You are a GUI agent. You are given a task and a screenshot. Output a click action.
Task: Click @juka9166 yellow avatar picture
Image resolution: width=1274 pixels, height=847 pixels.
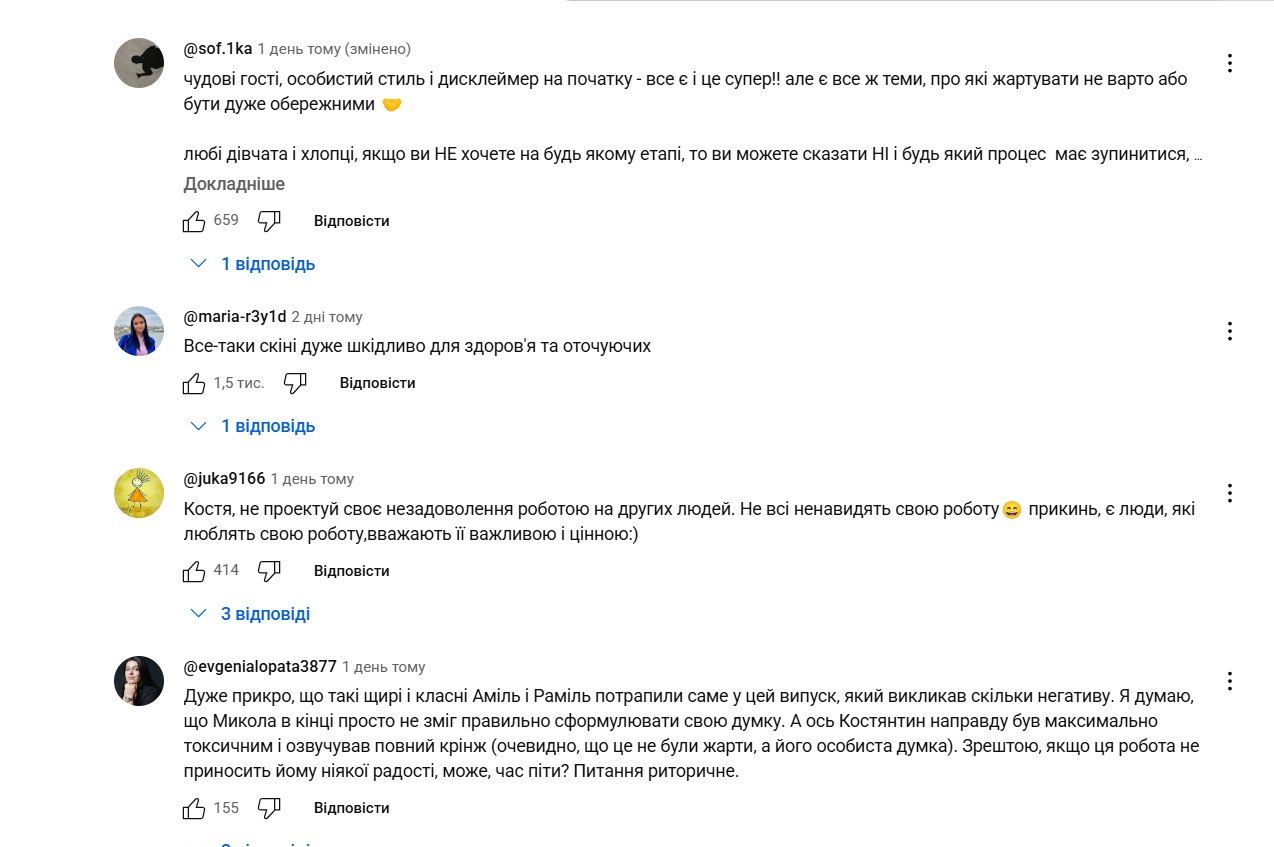coord(139,493)
